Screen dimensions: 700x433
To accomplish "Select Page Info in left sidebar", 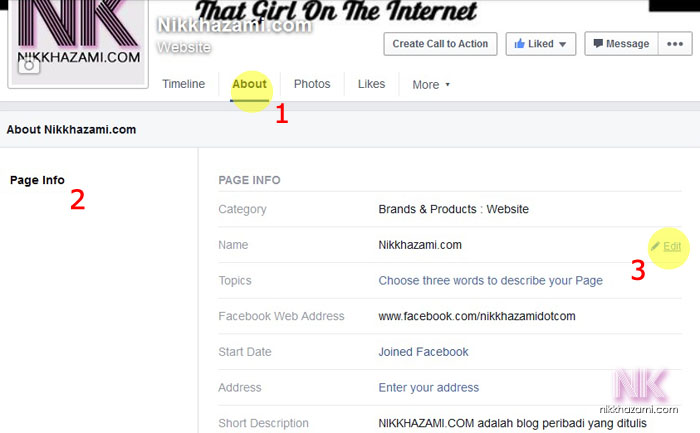I will tap(37, 180).
